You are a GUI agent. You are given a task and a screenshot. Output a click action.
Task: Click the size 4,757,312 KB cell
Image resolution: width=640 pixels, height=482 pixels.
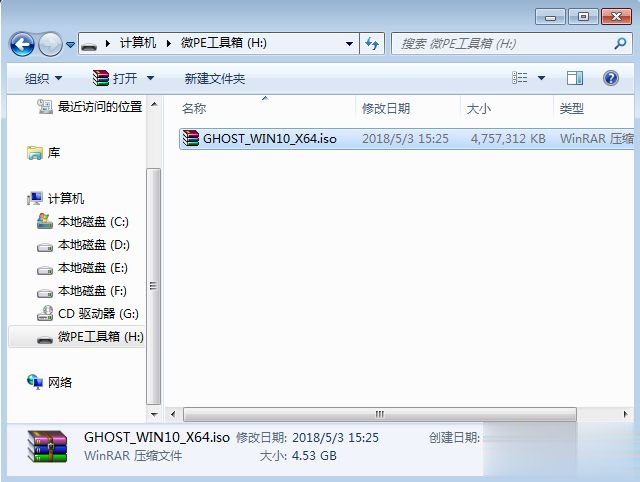508,139
